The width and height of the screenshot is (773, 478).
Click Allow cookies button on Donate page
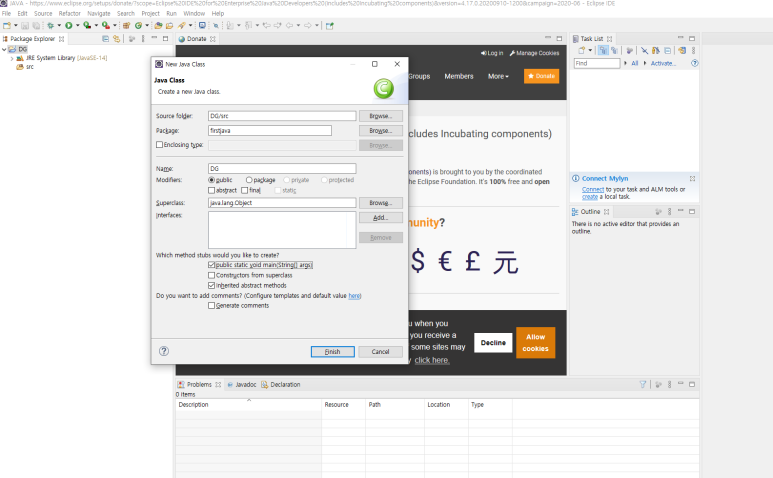tap(535, 342)
